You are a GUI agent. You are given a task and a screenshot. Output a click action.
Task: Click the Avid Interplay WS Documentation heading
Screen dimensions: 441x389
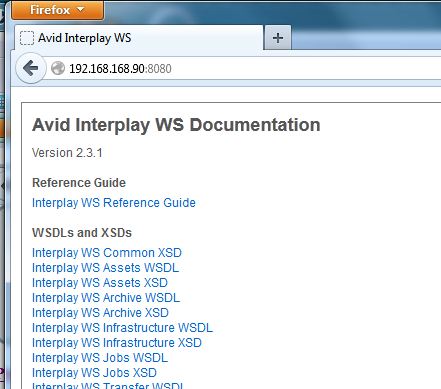point(176,125)
